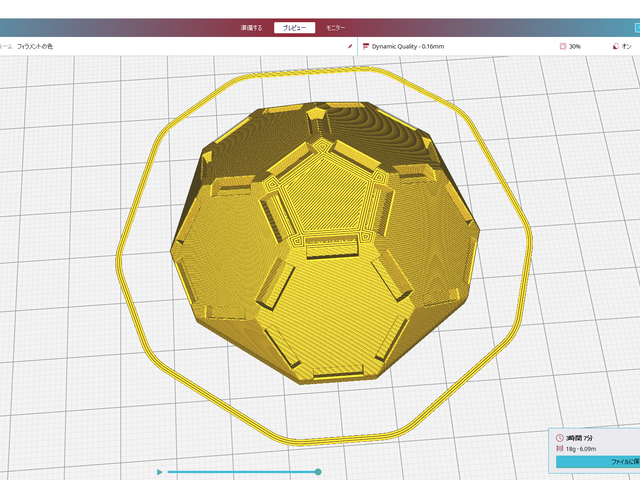Click the middle of the simulation slider track
The height and width of the screenshot is (480, 640).
coord(240,471)
